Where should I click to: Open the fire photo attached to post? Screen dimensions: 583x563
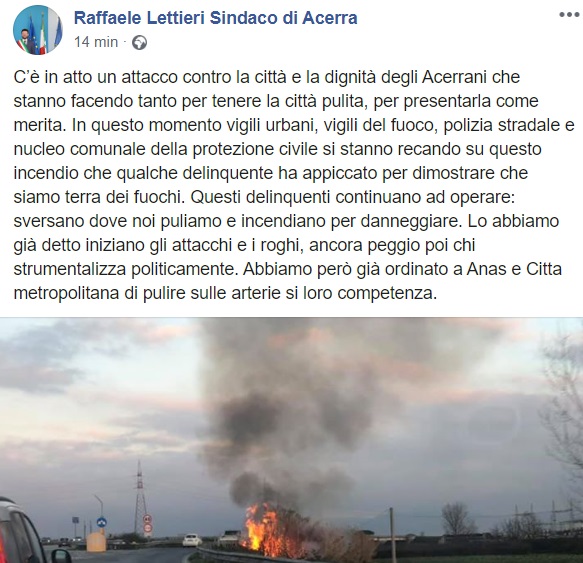pyautogui.click(x=292, y=440)
